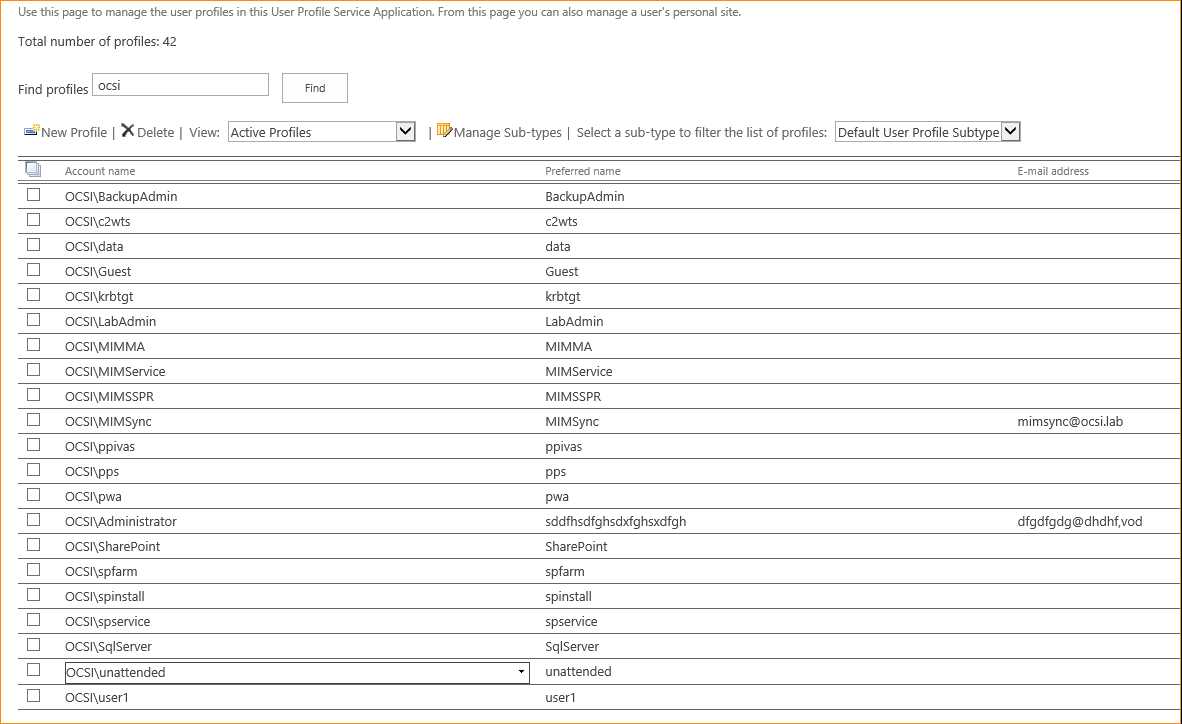This screenshot has height=724, width=1182.
Task: Click the Delete link
Action: 155,132
